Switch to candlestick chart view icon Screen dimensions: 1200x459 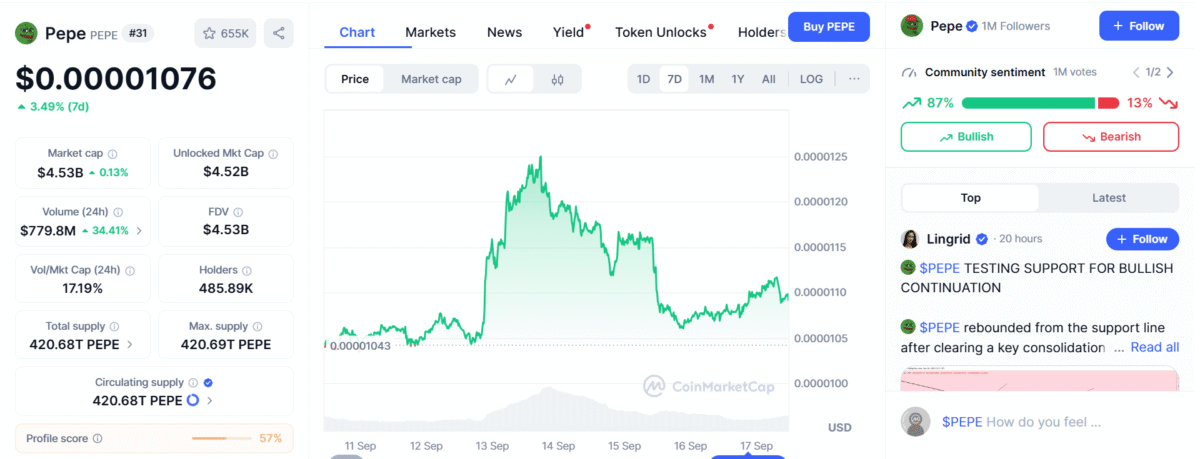[558, 79]
